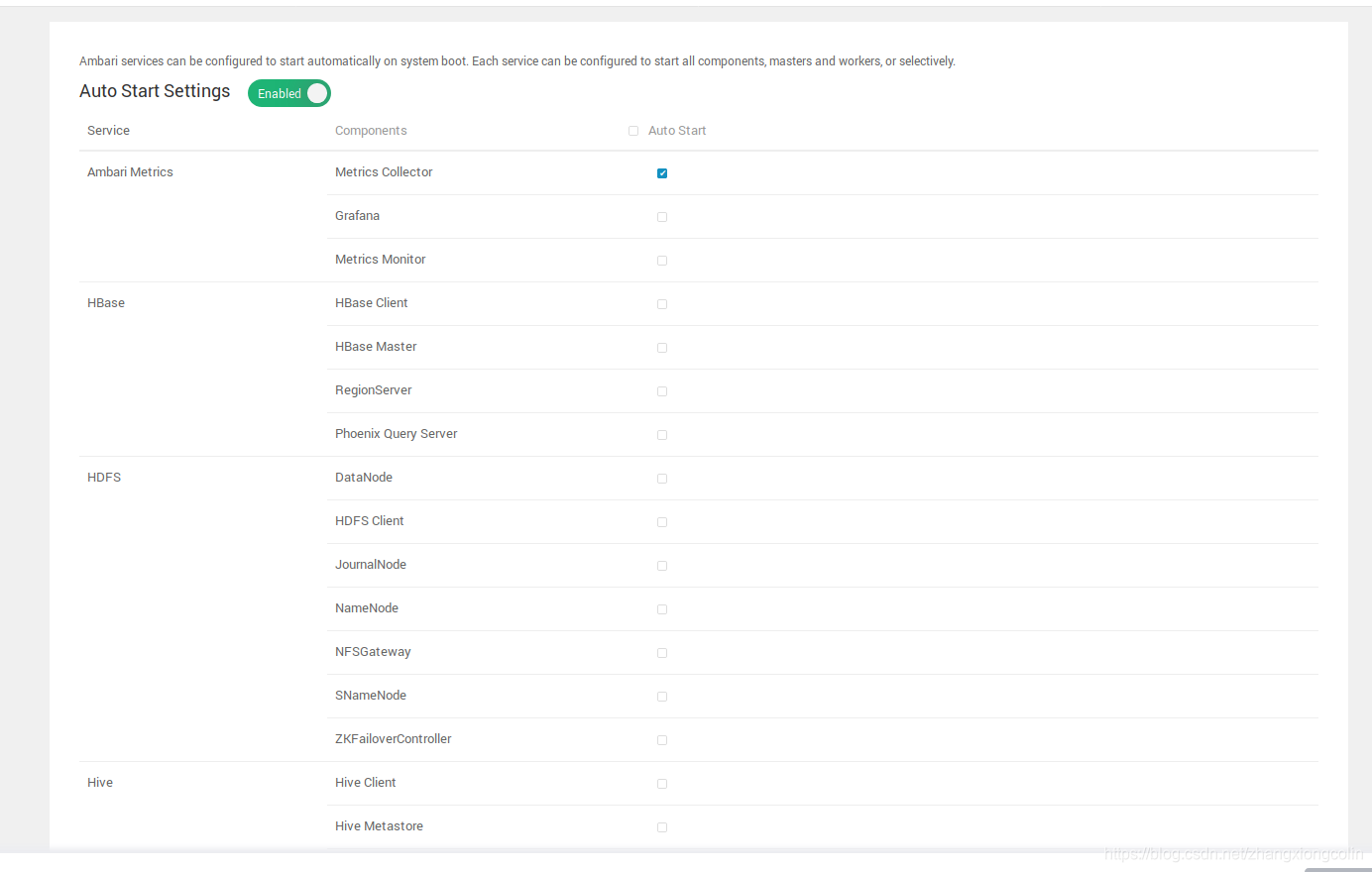The image size is (1372, 872).
Task: Click the Hive service label
Action: point(100,783)
